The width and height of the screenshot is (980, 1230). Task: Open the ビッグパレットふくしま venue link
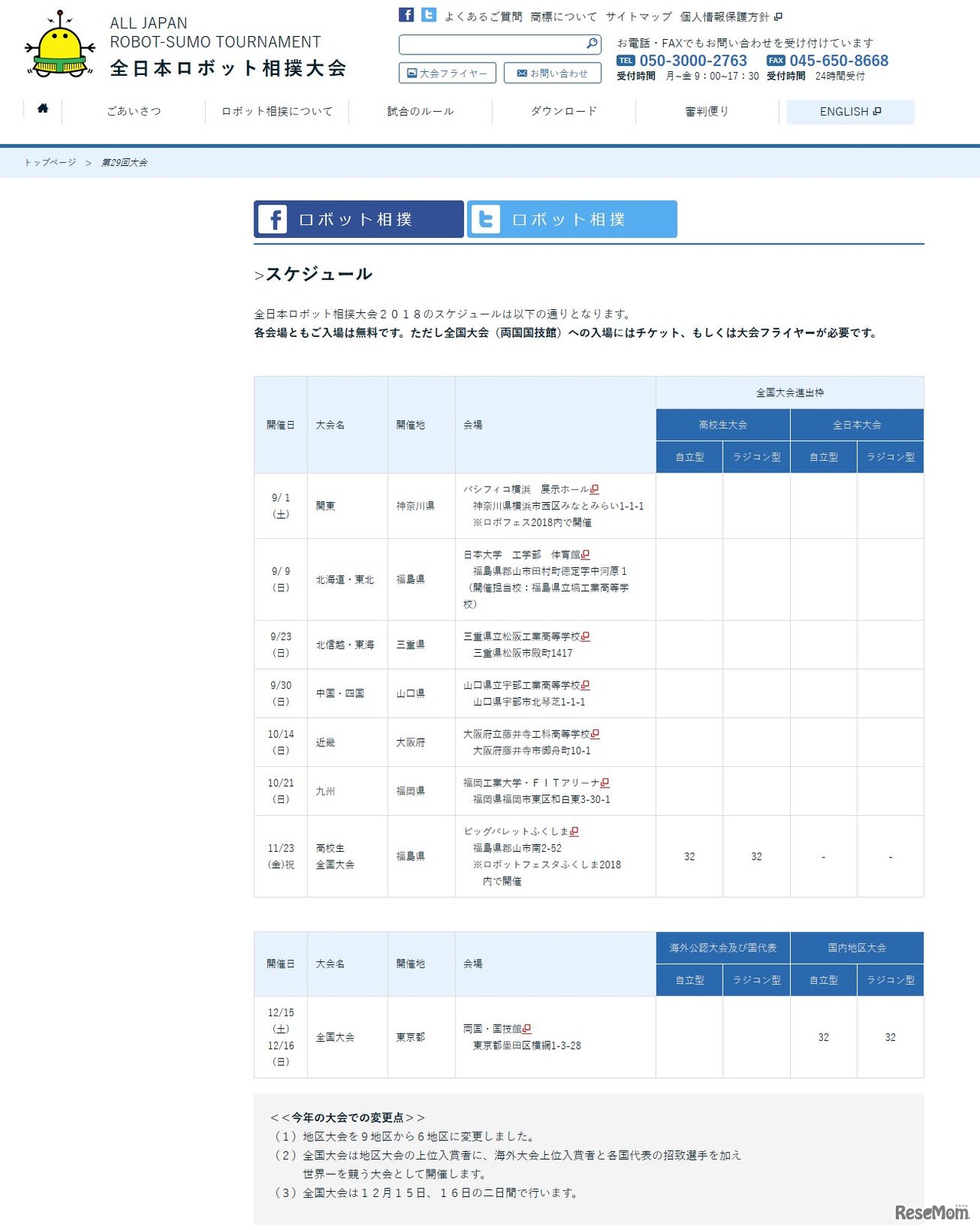[x=516, y=831]
